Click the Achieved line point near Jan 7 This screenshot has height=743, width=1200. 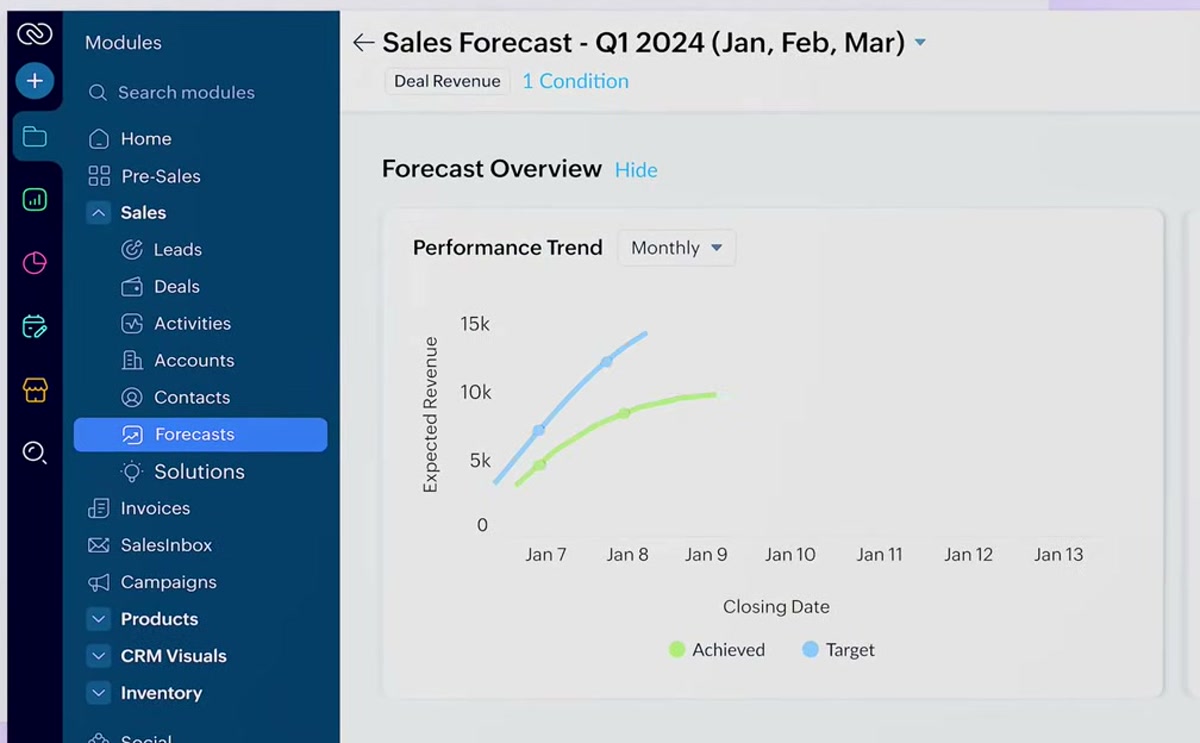(539, 465)
